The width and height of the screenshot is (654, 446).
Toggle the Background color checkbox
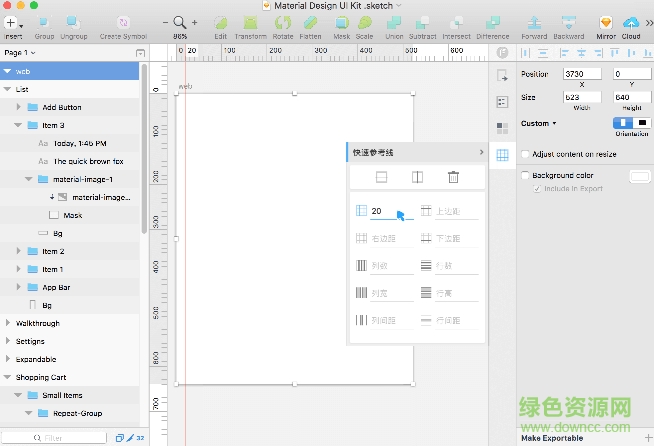[x=526, y=175]
